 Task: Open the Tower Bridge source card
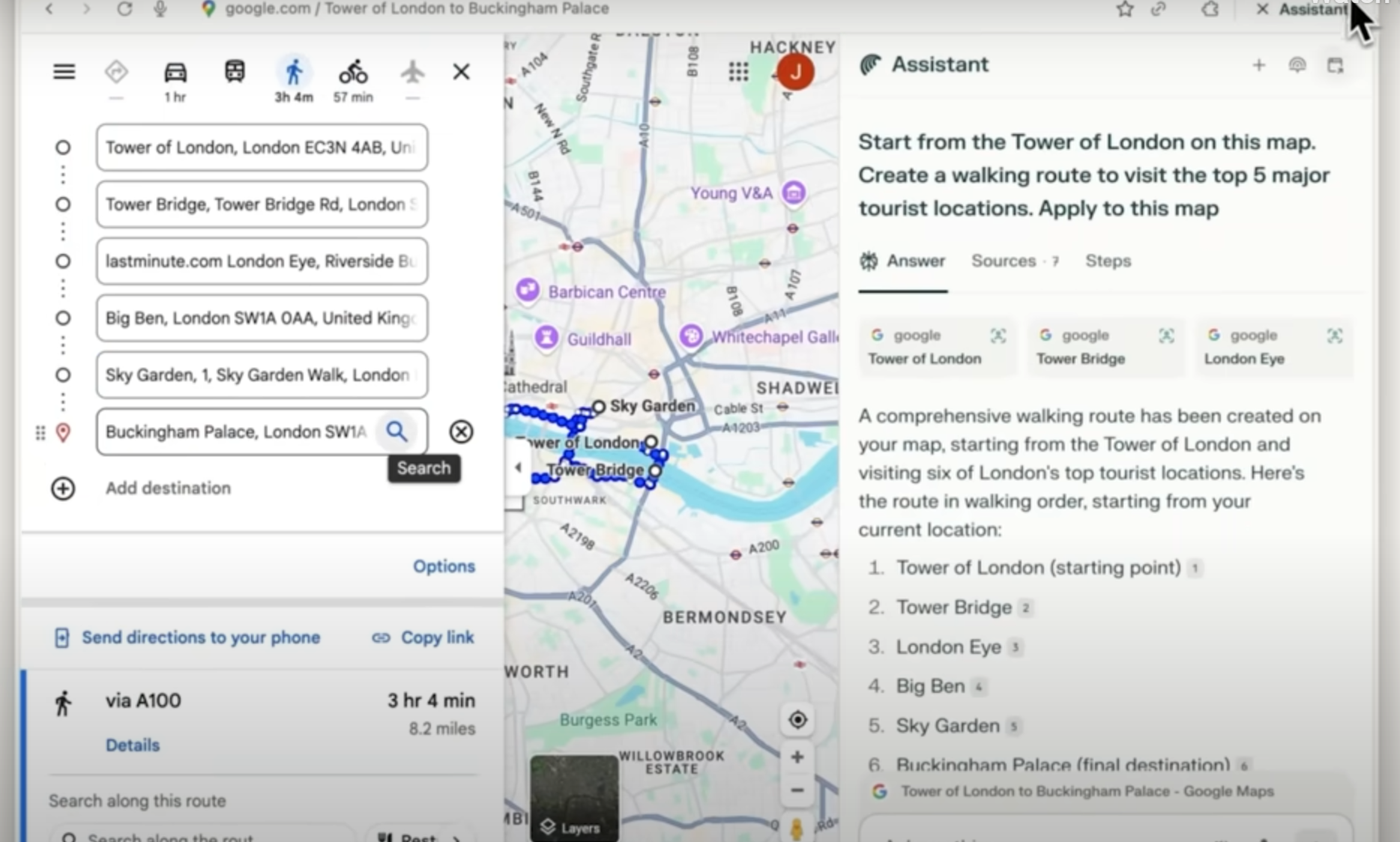[x=1105, y=347]
